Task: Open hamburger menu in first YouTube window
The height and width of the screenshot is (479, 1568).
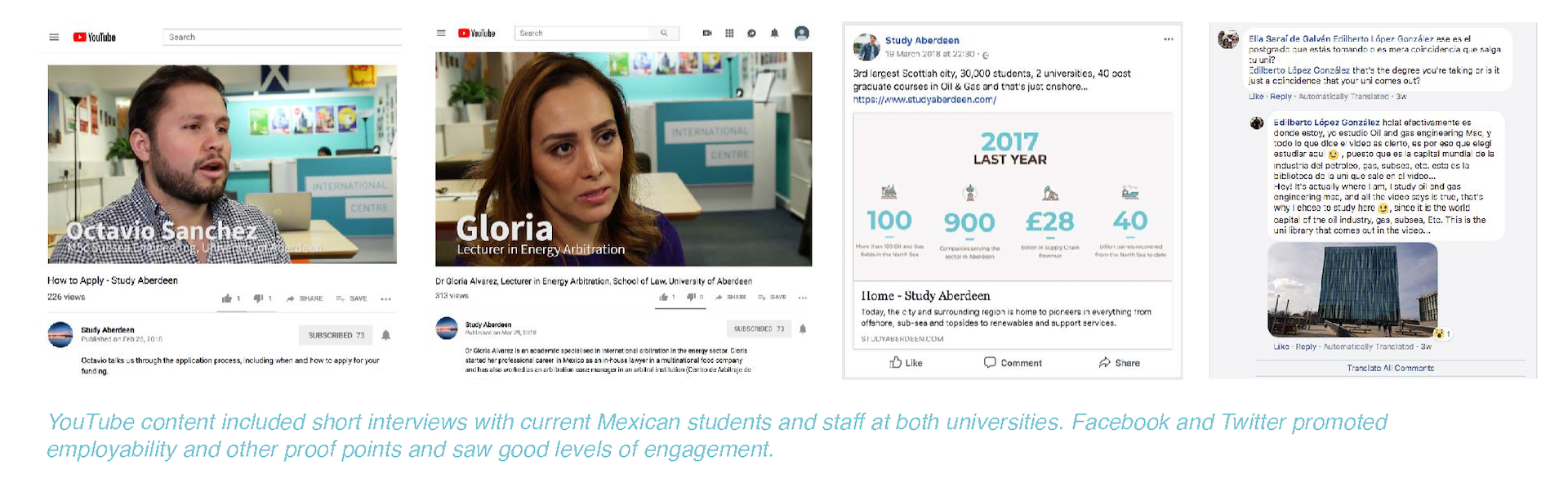Action: point(54,38)
